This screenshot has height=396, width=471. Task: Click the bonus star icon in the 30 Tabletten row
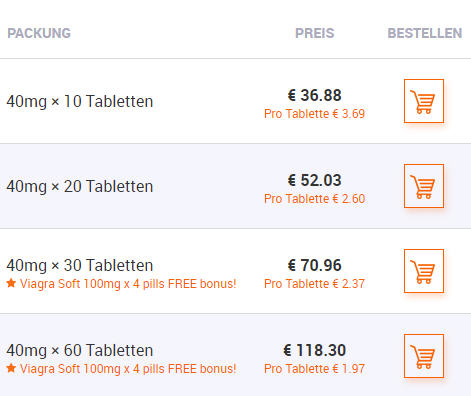pyautogui.click(x=11, y=283)
